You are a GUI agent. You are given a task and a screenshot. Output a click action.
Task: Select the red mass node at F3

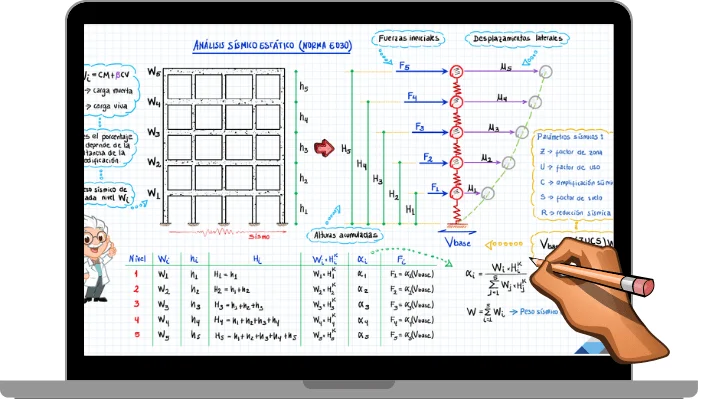point(456,132)
